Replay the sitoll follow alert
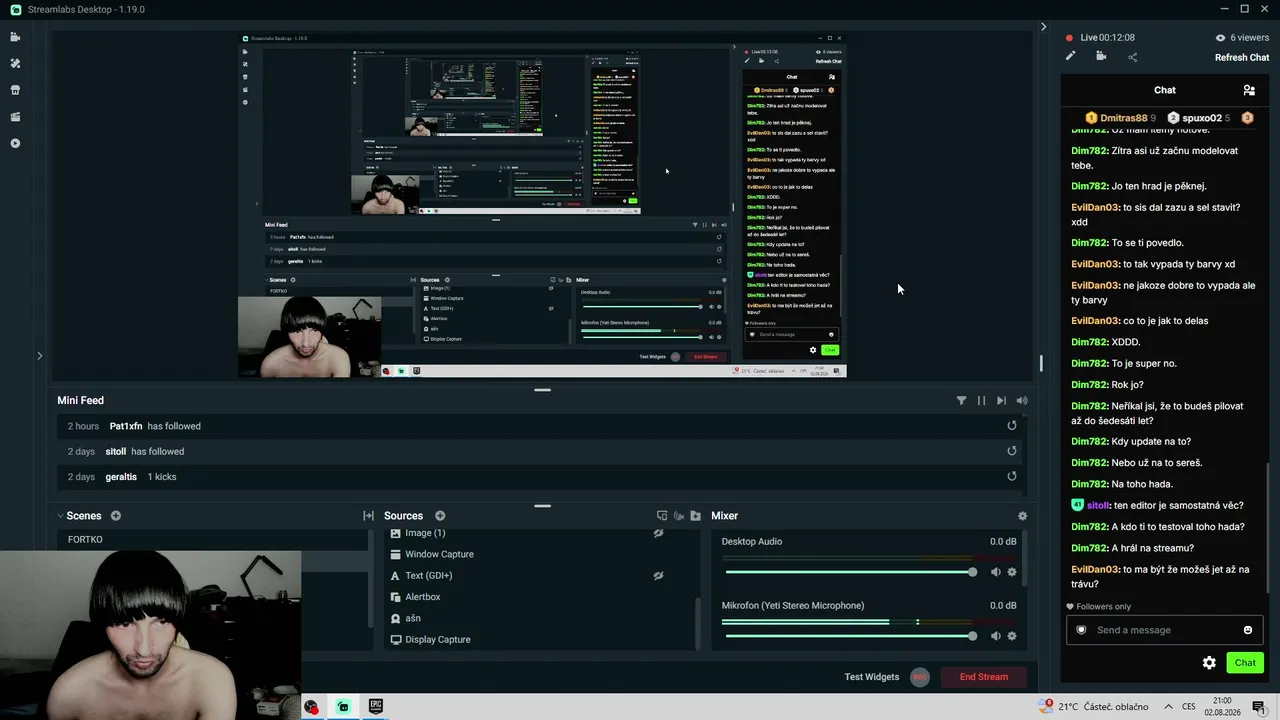This screenshot has width=1280, height=720. coord(1012,451)
